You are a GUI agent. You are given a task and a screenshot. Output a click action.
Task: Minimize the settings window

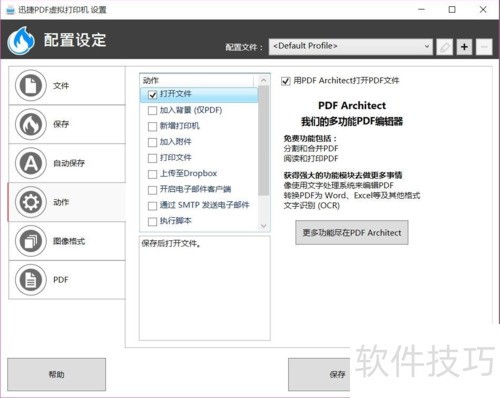pos(422,10)
